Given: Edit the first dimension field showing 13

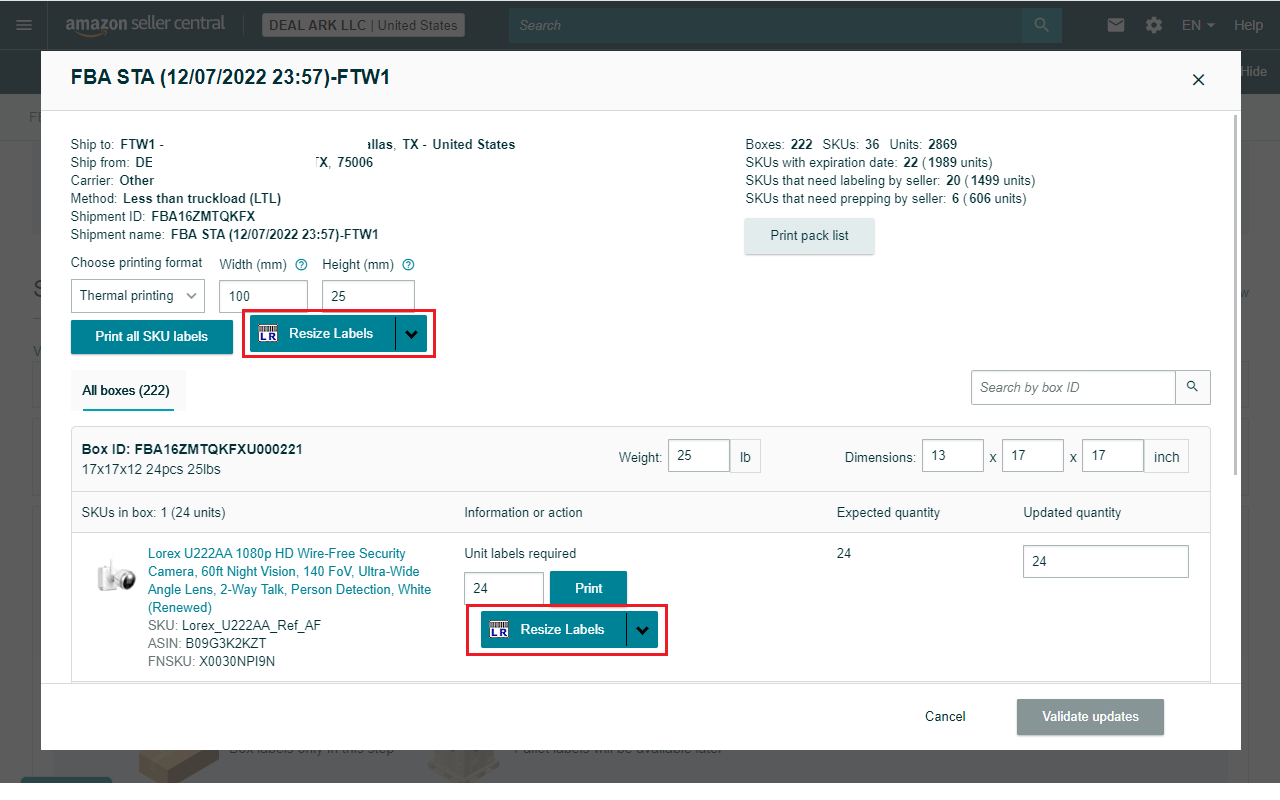Looking at the screenshot, I should point(953,456).
